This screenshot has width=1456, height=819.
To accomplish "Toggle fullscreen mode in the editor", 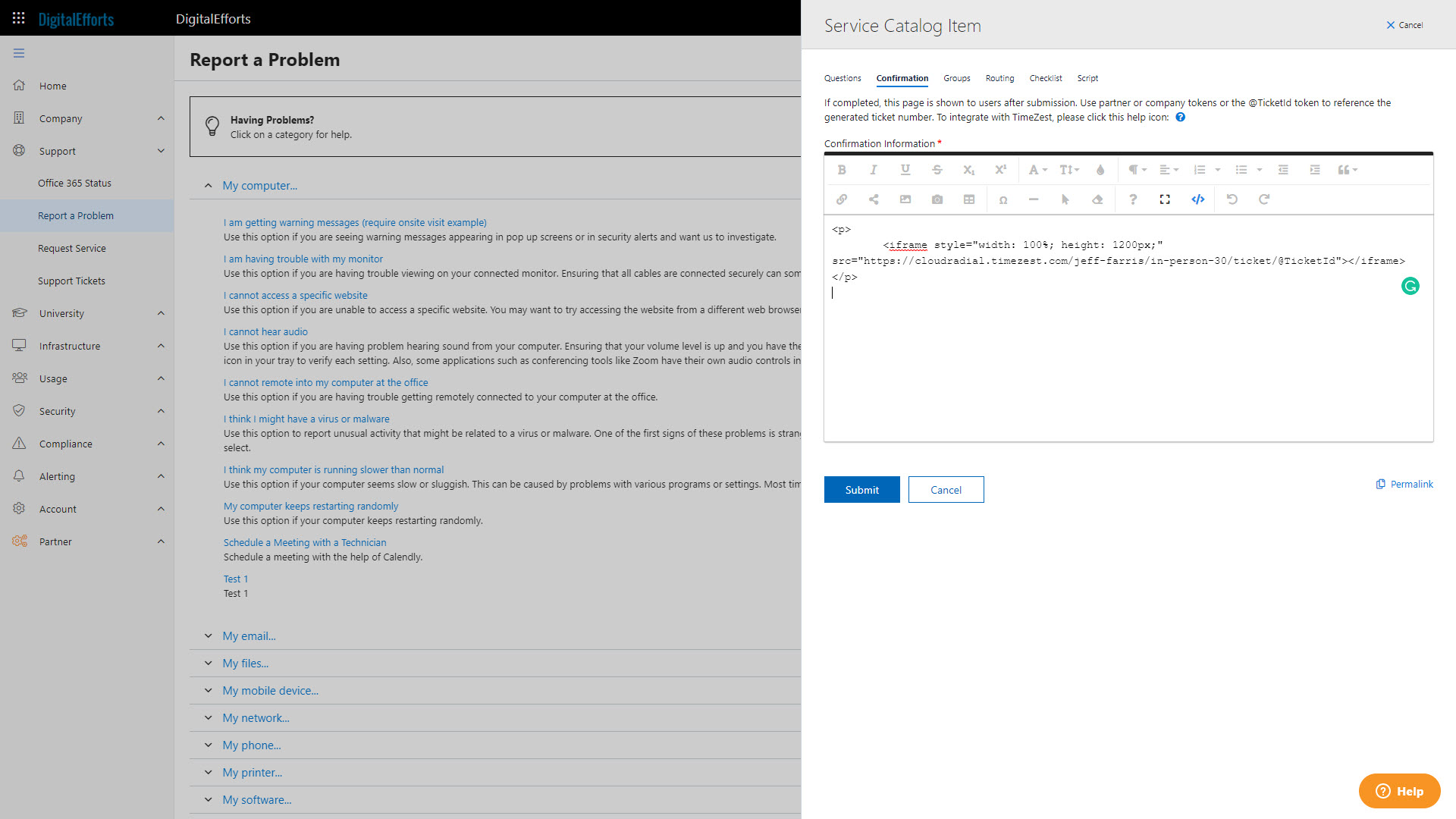I will (x=1164, y=199).
